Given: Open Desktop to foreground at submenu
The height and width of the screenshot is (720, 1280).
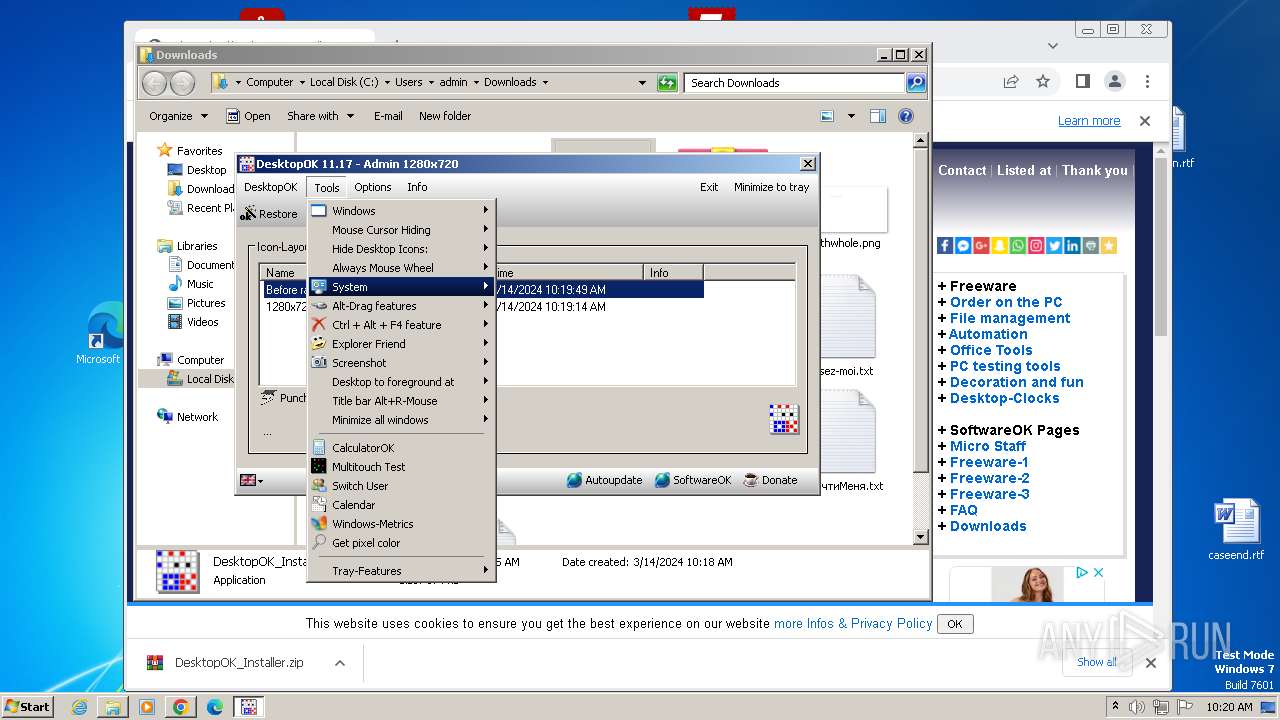Looking at the screenshot, I should (x=402, y=382).
